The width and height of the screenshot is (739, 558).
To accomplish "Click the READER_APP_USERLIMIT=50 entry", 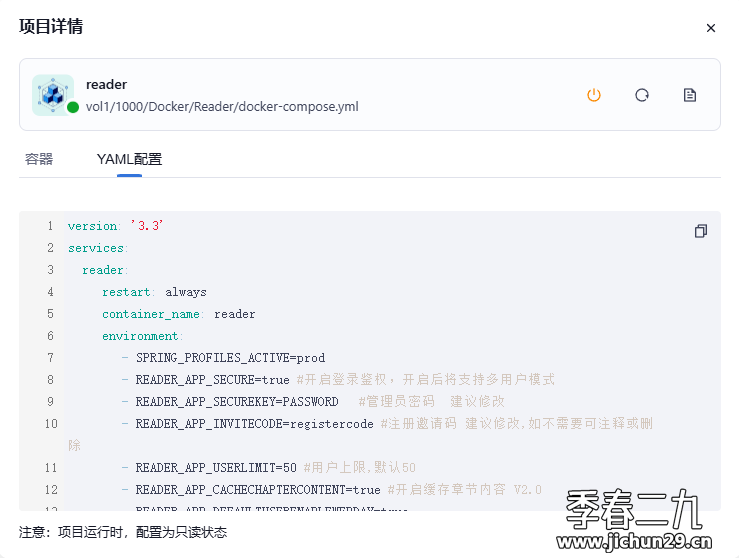I will pos(216,468).
